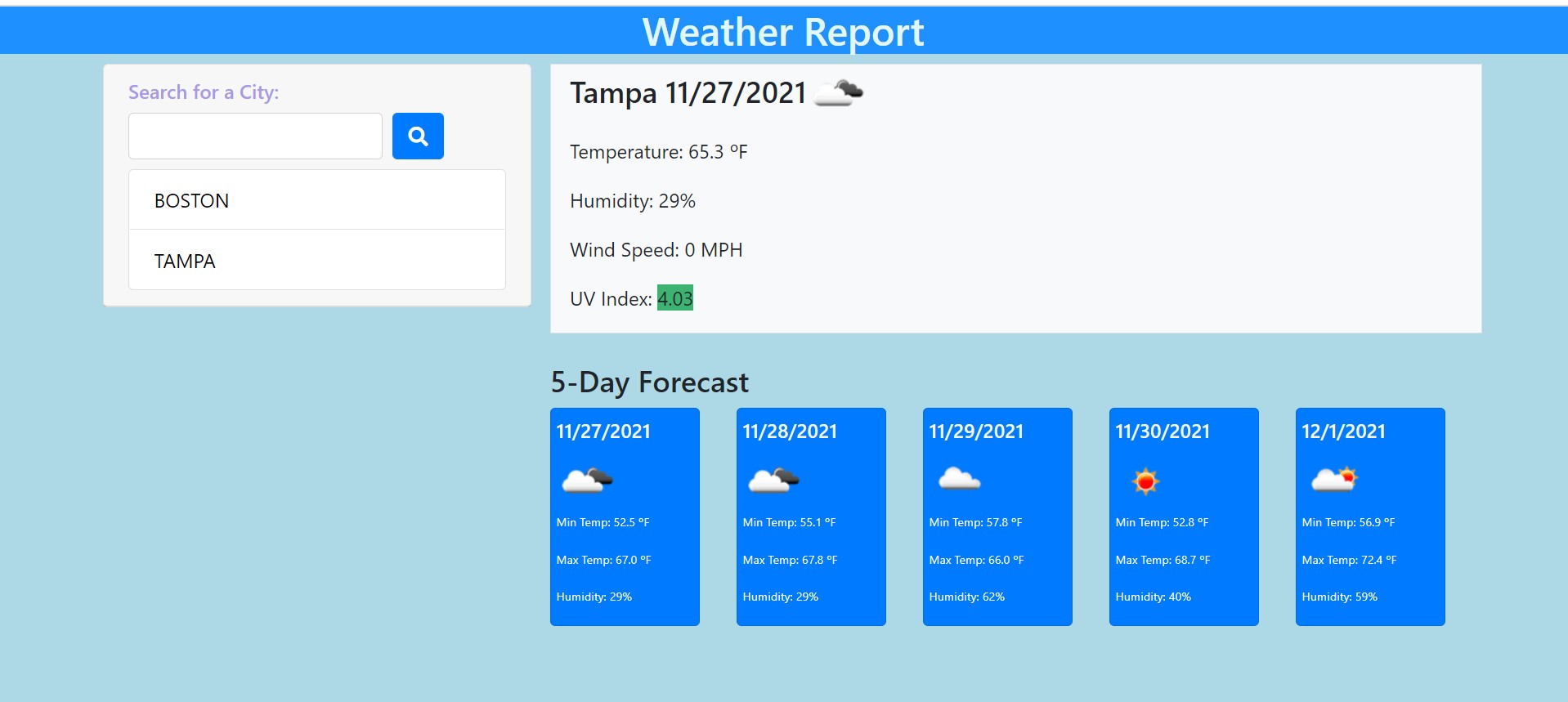Click the city search input field
The height and width of the screenshot is (702, 1568).
[x=255, y=136]
